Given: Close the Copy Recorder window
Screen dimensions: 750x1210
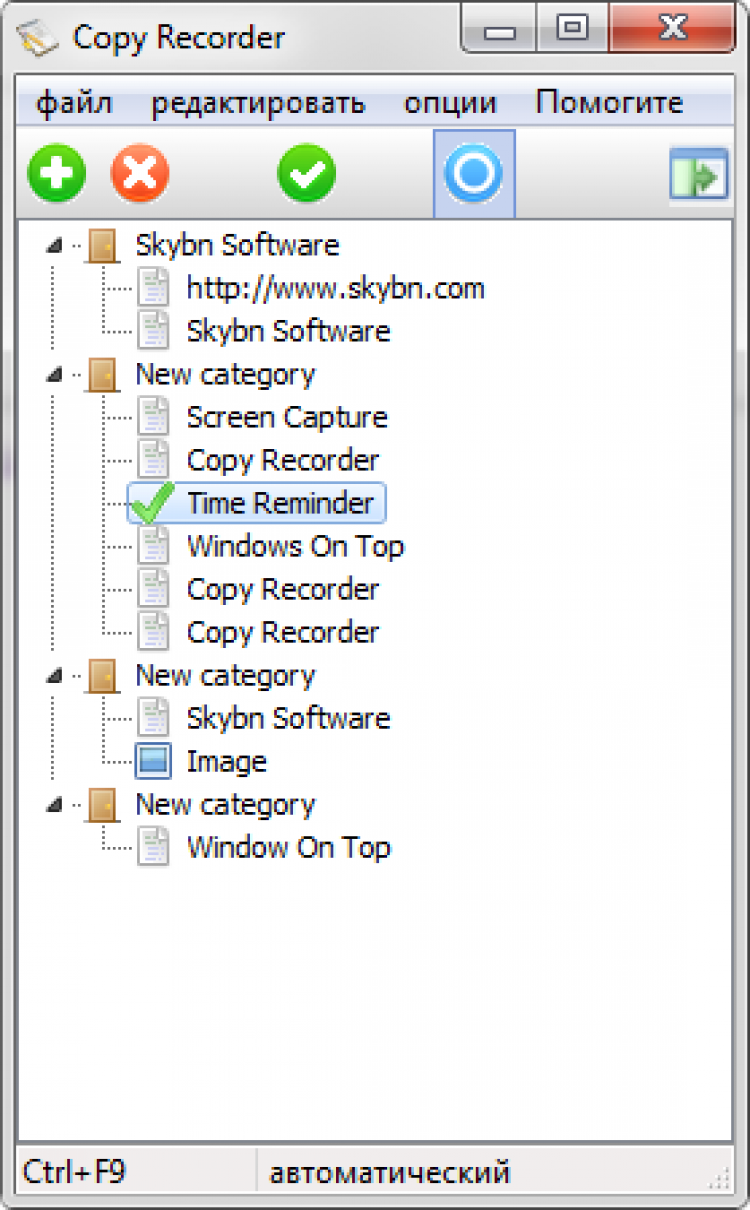Looking at the screenshot, I should (x=673, y=30).
